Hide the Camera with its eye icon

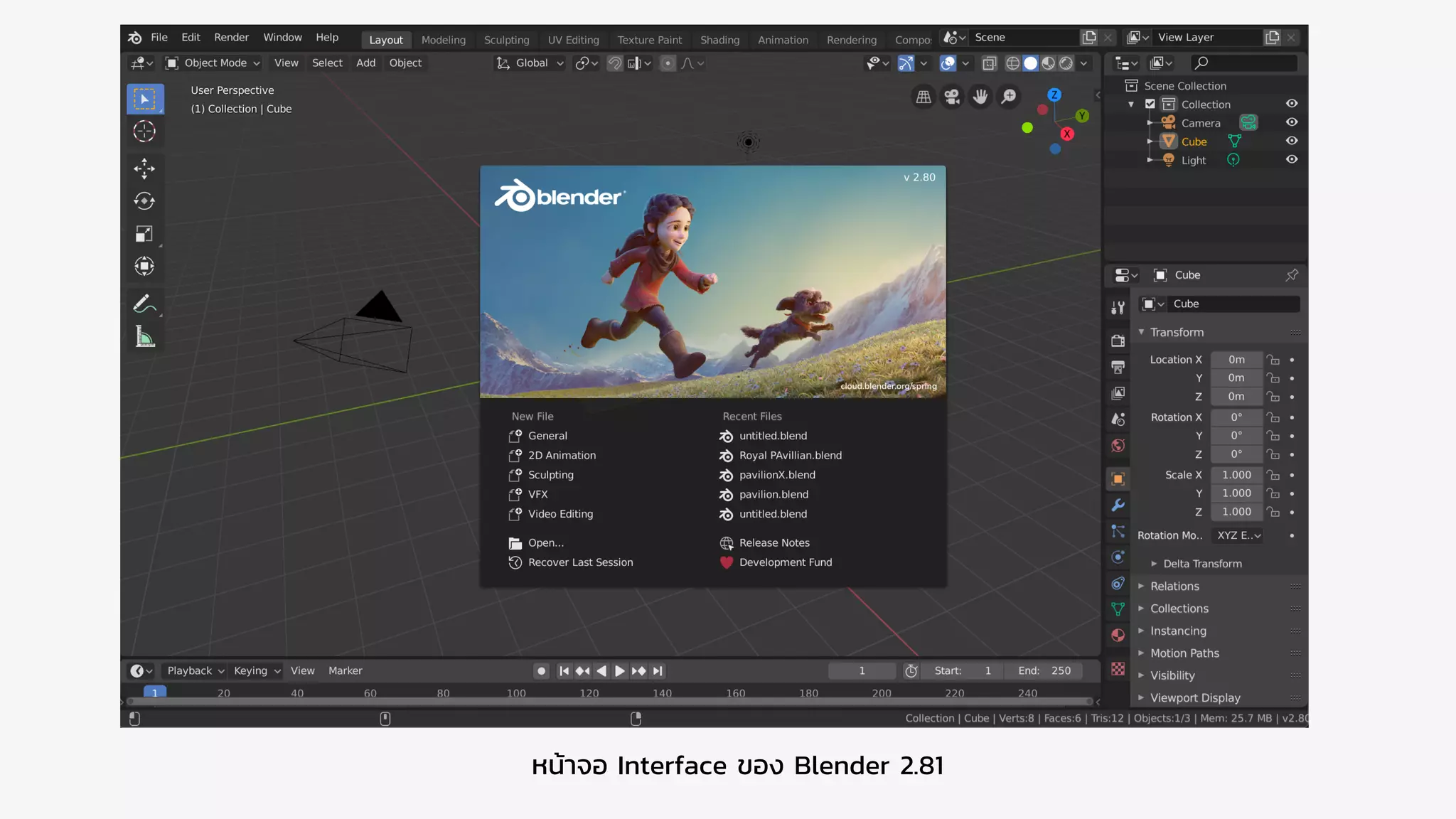pos(1291,122)
